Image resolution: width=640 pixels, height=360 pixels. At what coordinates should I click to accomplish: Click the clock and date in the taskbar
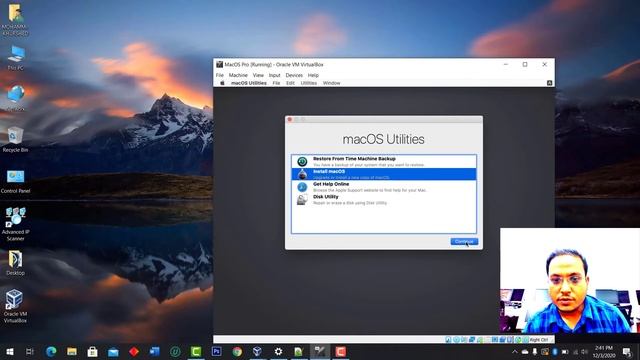click(604, 351)
